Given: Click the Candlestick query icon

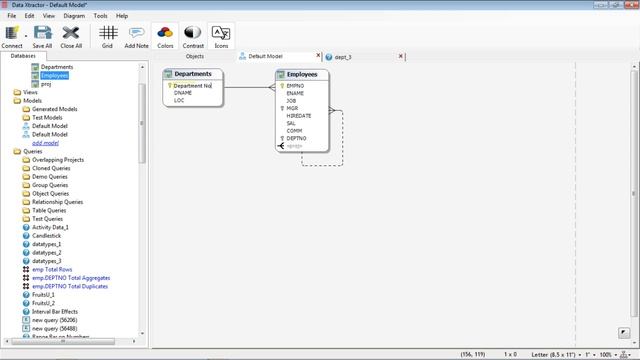Looking at the screenshot, I should 26,236.
